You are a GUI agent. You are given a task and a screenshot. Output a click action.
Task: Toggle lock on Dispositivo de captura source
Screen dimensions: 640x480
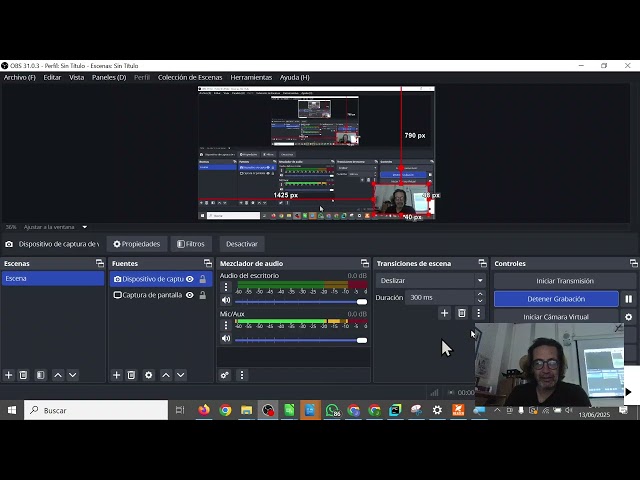click(202, 279)
